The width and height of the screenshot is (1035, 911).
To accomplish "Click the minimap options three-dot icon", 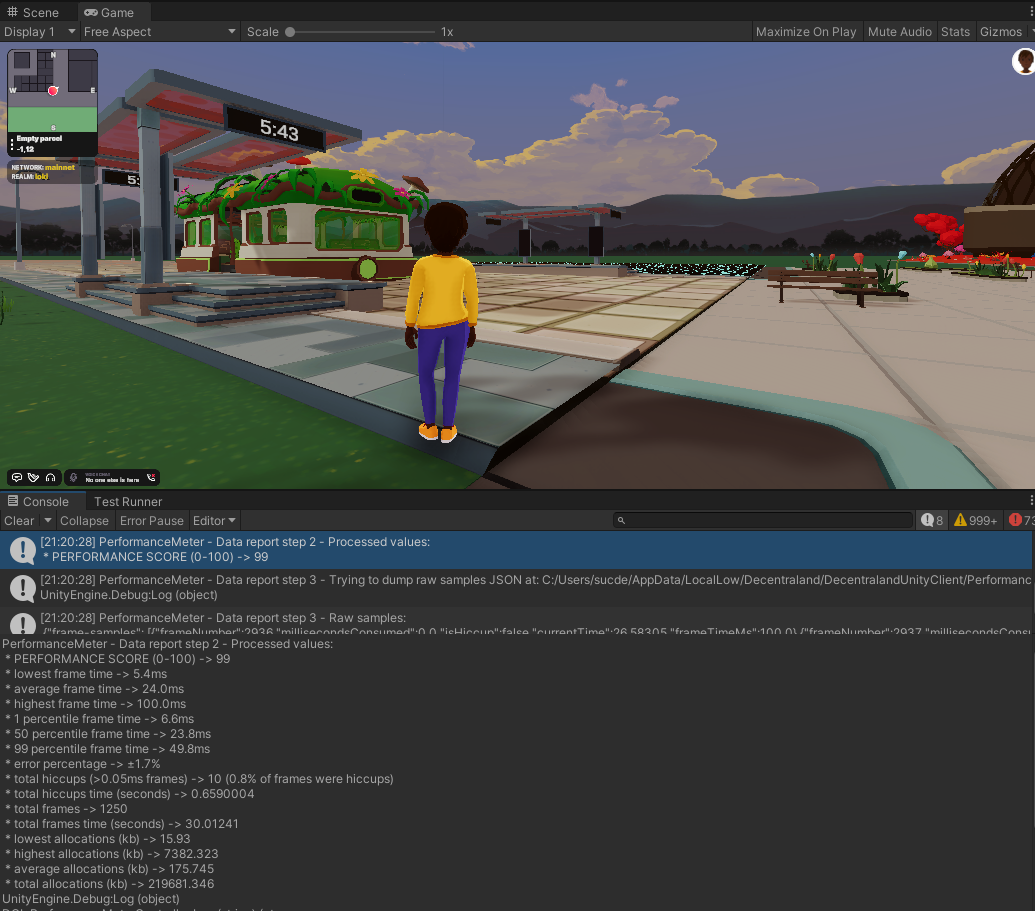I will tap(12, 143).
